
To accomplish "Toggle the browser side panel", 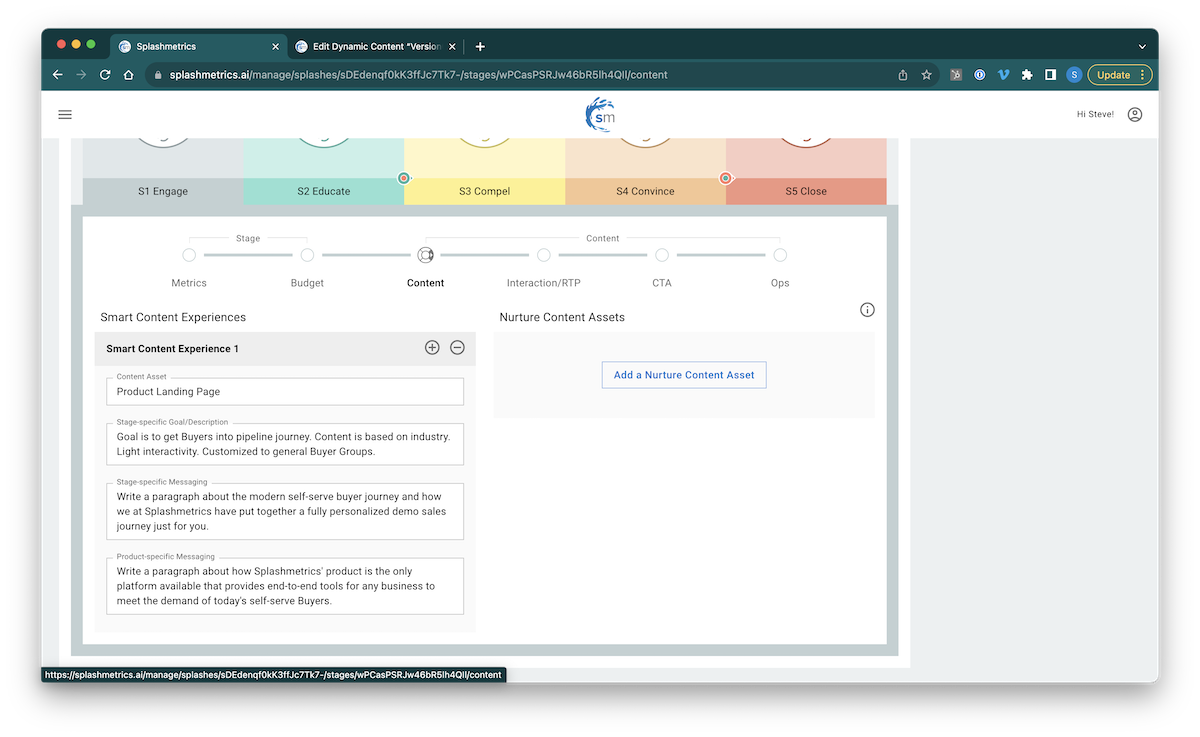I will pyautogui.click(x=1050, y=75).
